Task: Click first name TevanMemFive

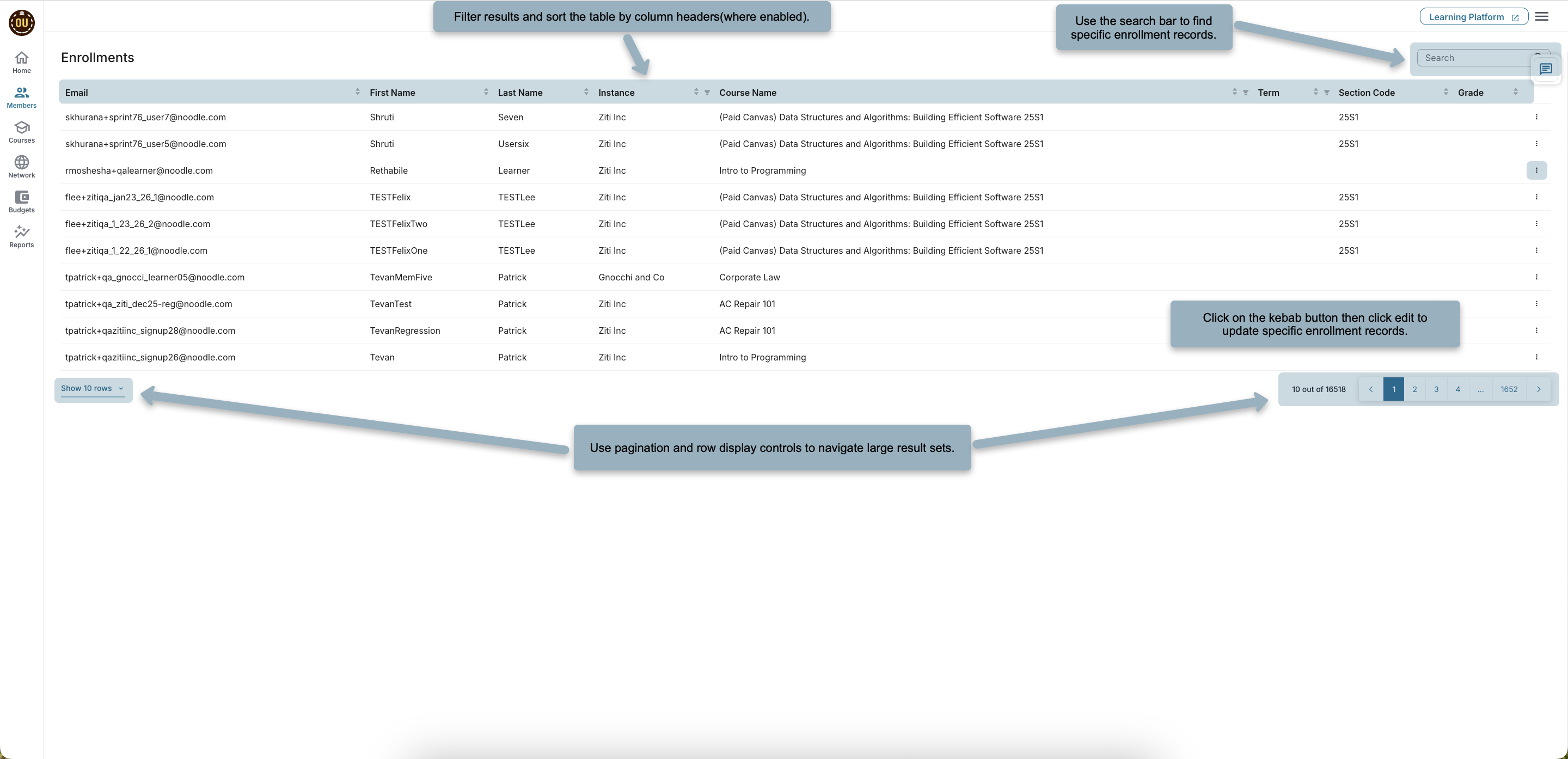Action: [x=401, y=278]
